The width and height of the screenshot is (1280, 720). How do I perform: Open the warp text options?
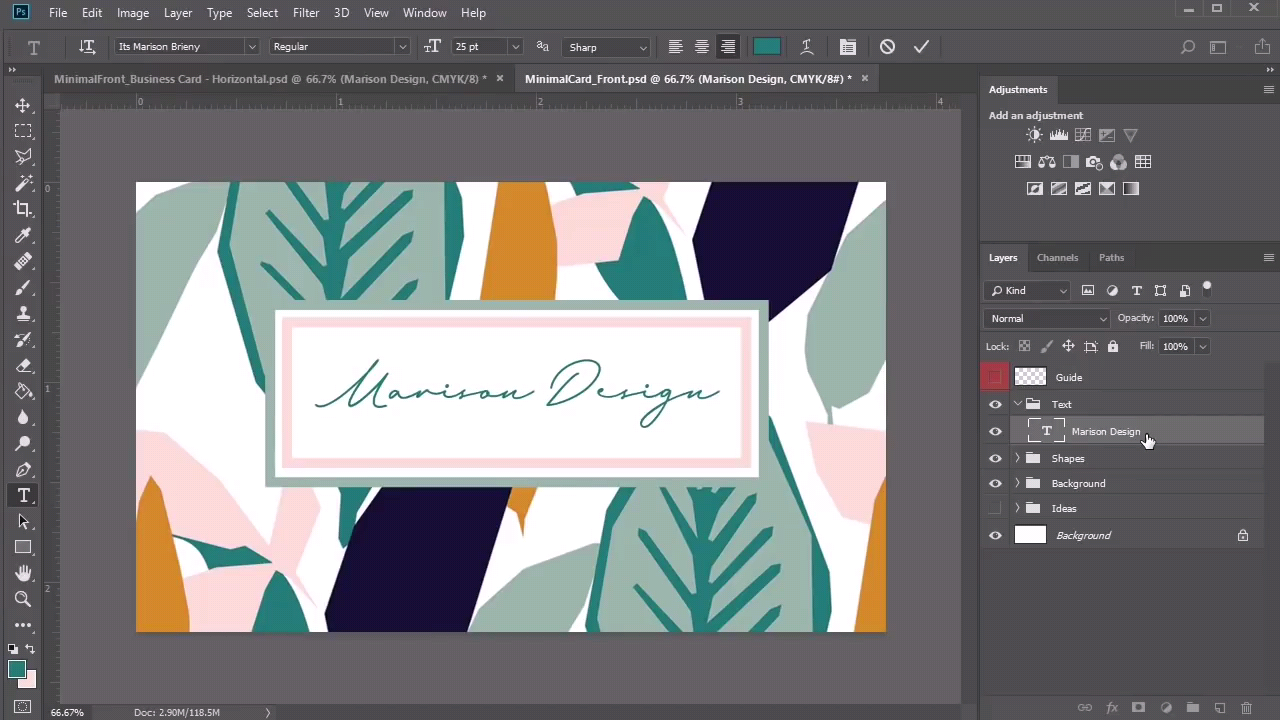click(806, 47)
